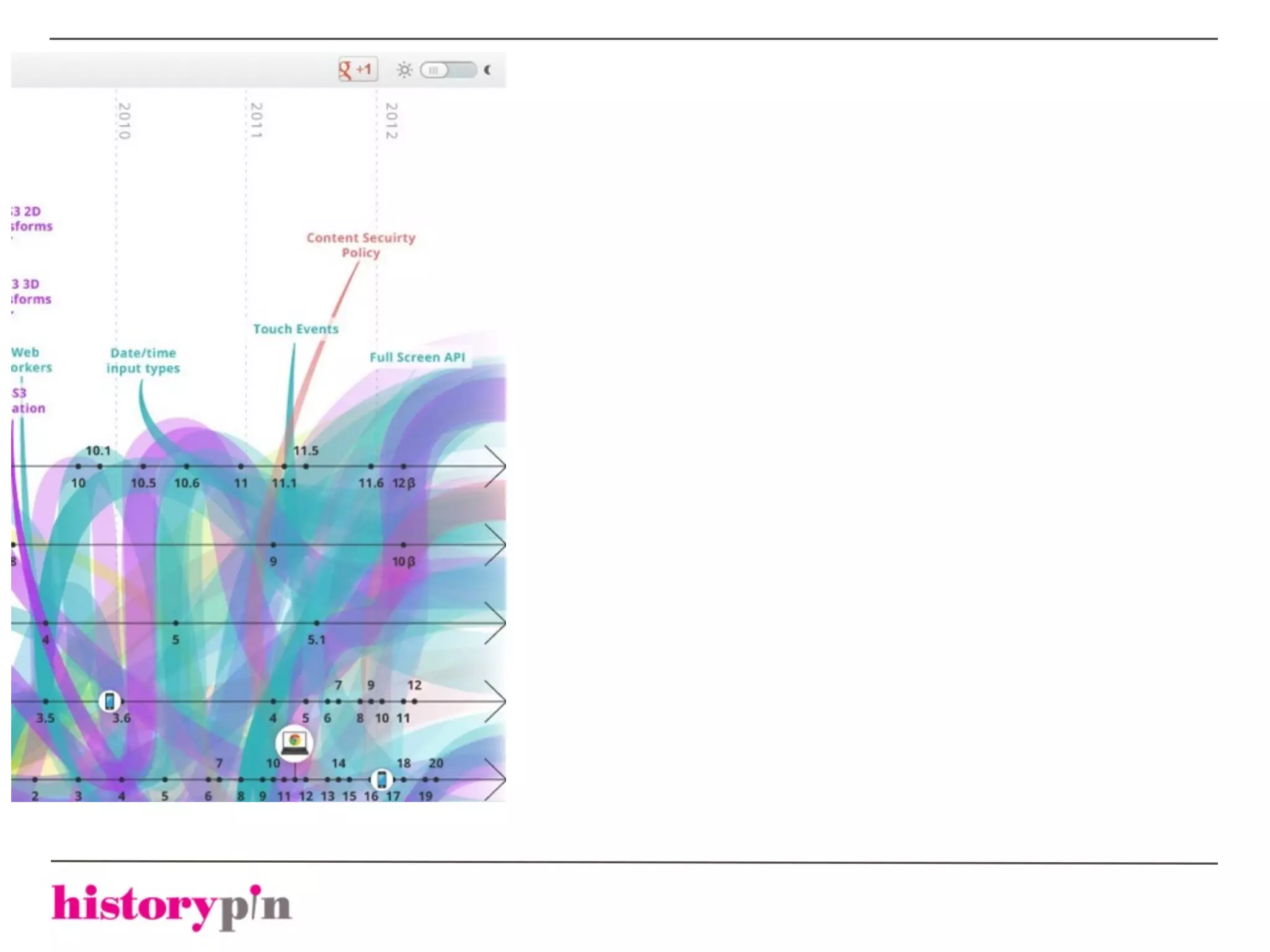Select the 10β version marker
This screenshot has height=952, width=1270.
click(x=404, y=545)
